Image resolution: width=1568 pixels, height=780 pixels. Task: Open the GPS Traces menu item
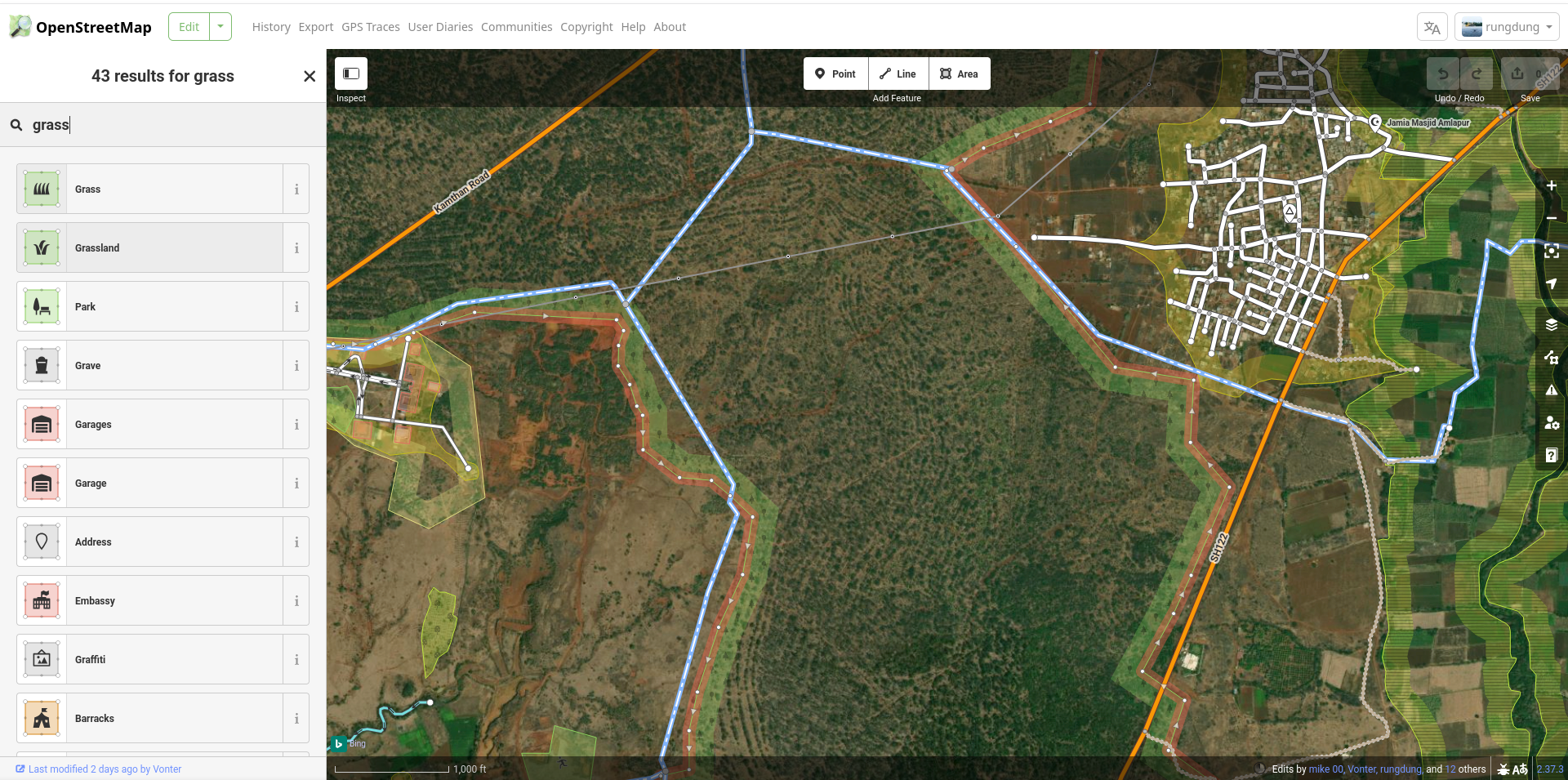pos(370,27)
